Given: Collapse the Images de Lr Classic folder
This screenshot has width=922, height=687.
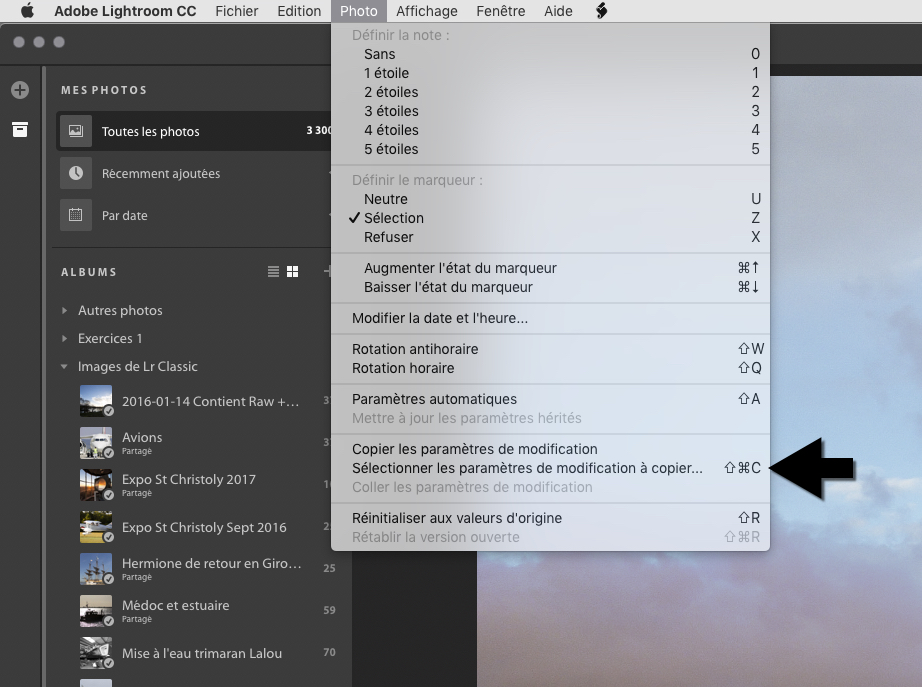Looking at the screenshot, I should pyautogui.click(x=64, y=366).
